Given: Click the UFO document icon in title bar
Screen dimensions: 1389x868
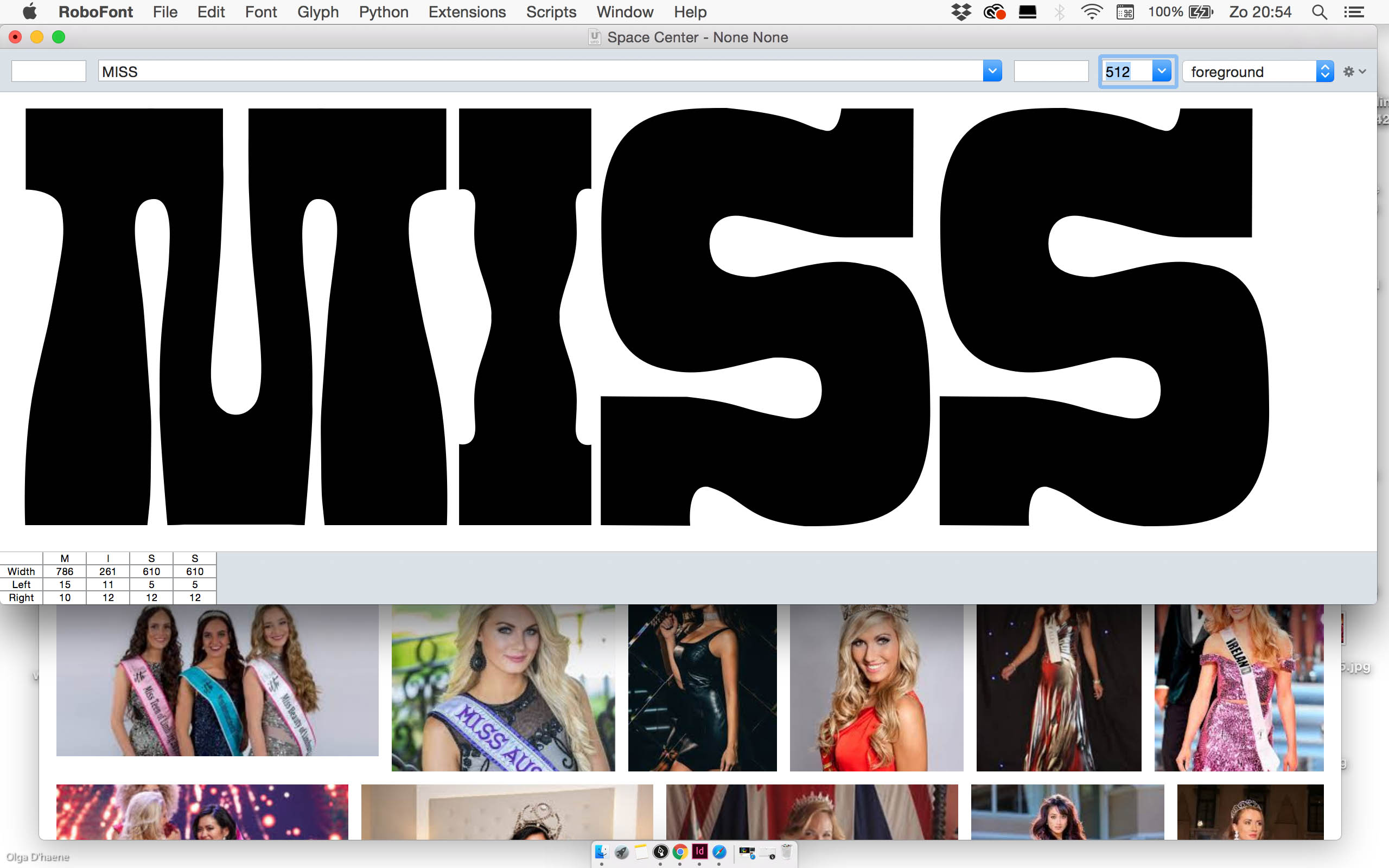Looking at the screenshot, I should pos(595,37).
